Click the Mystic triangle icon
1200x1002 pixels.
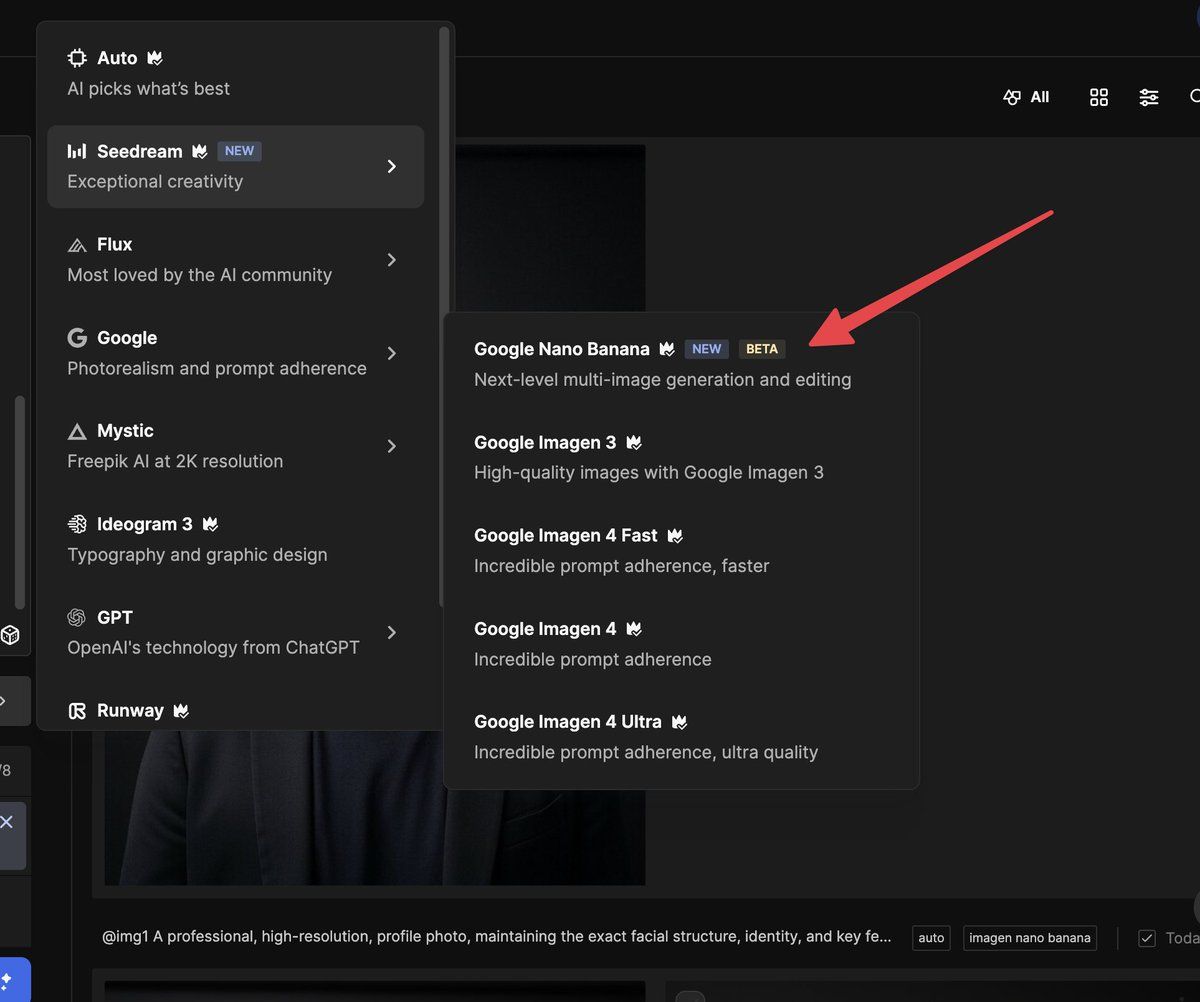77,431
